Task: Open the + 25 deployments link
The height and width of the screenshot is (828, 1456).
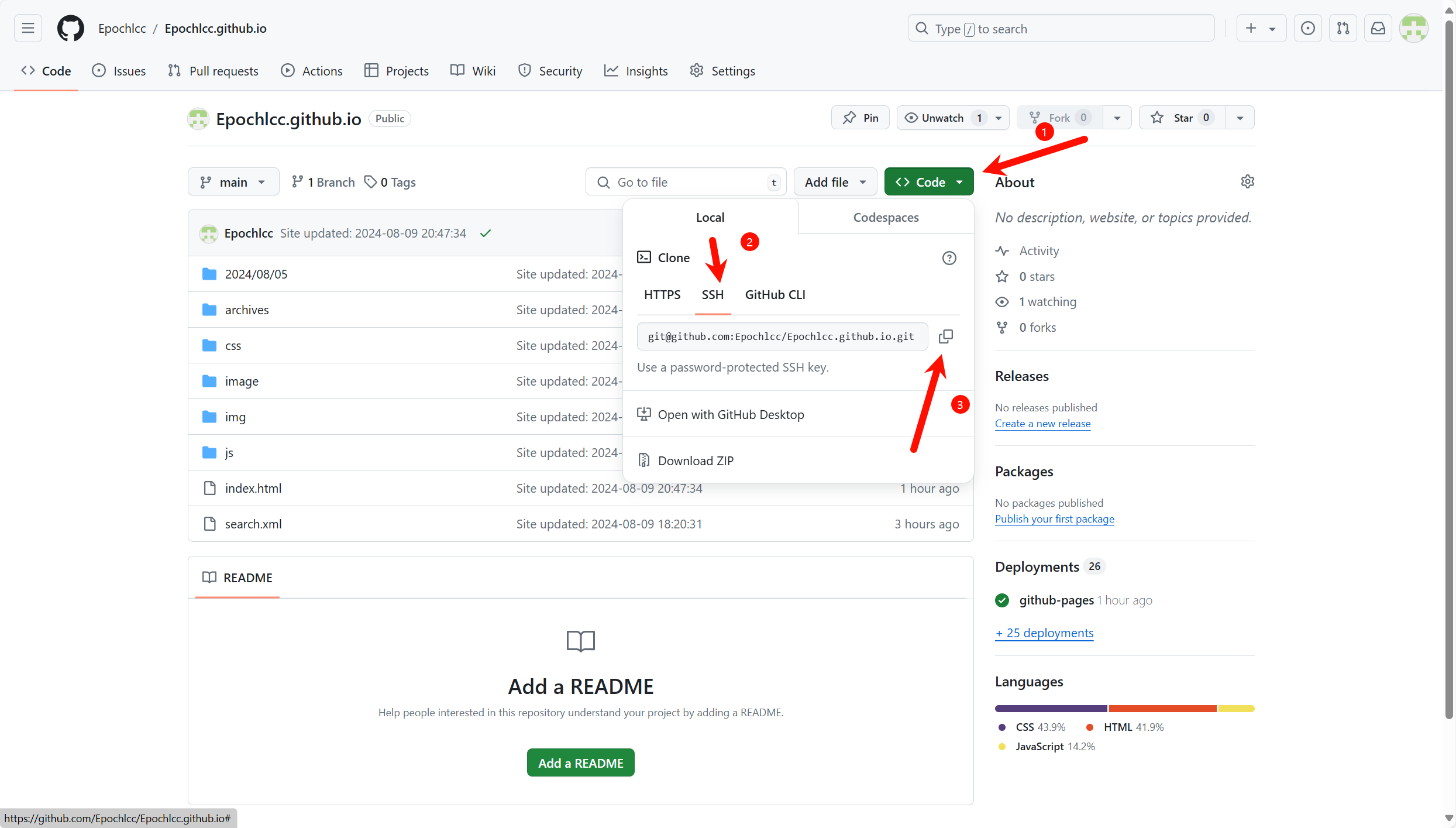Action: [1044, 633]
